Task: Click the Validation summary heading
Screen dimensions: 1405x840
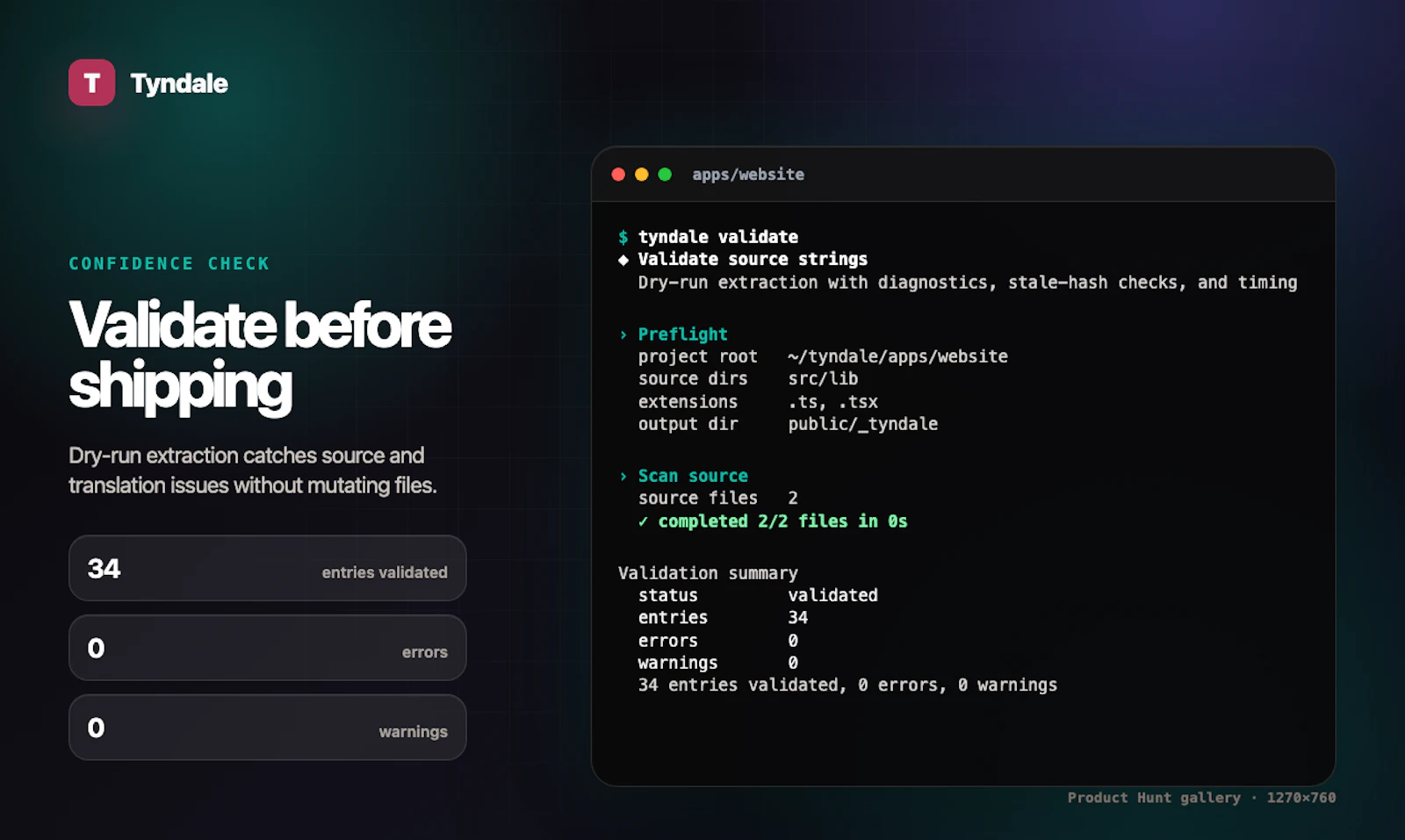Action: coord(708,573)
